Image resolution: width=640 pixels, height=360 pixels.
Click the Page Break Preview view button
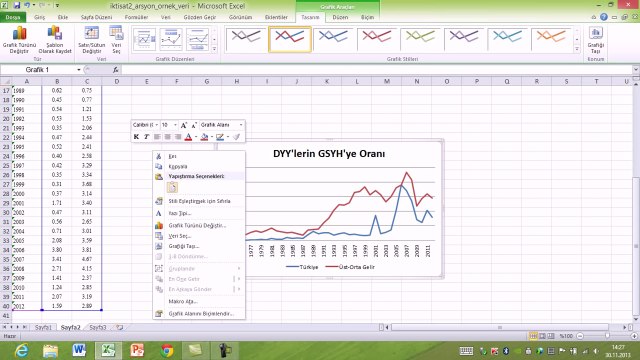tap(551, 336)
